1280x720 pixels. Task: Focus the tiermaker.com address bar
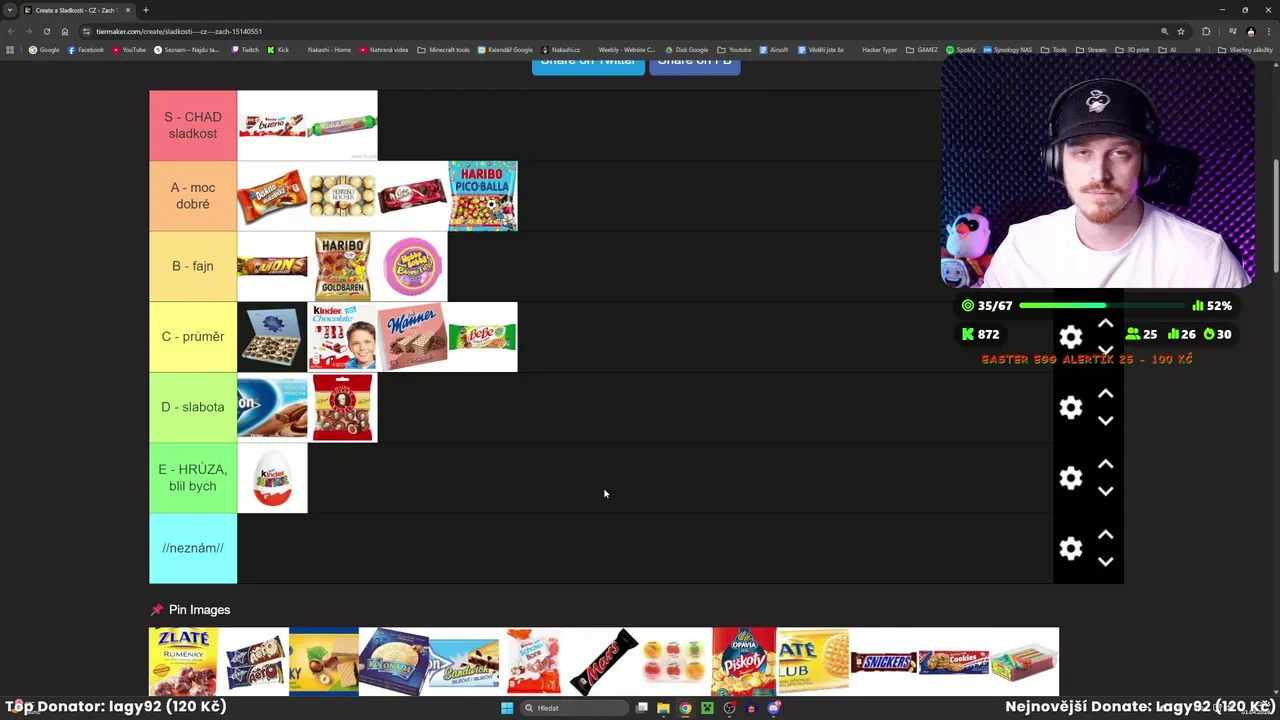point(620,31)
